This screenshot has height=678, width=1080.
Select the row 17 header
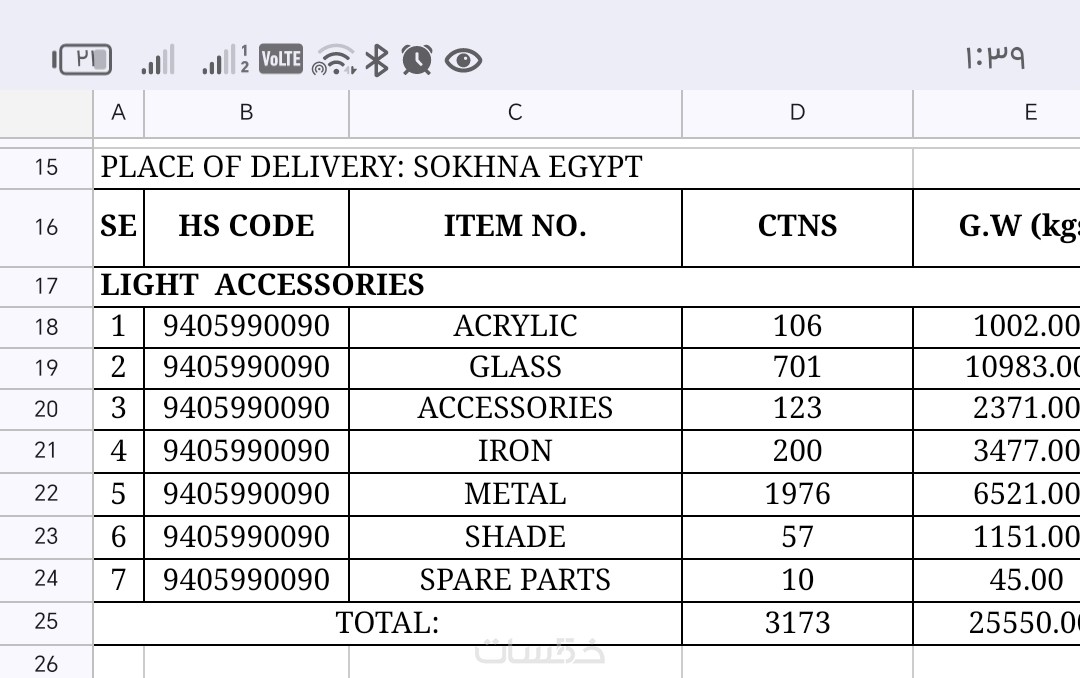click(x=46, y=286)
